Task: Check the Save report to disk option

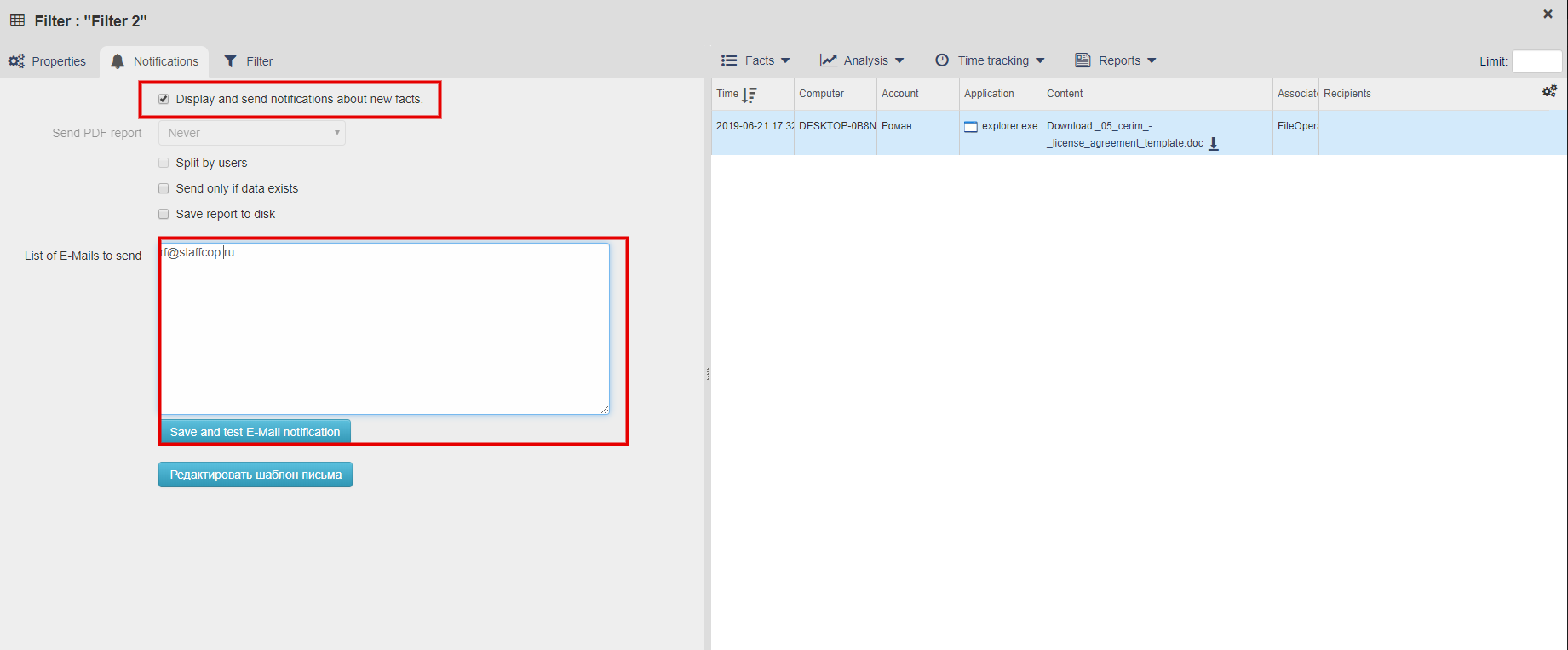Action: [164, 214]
